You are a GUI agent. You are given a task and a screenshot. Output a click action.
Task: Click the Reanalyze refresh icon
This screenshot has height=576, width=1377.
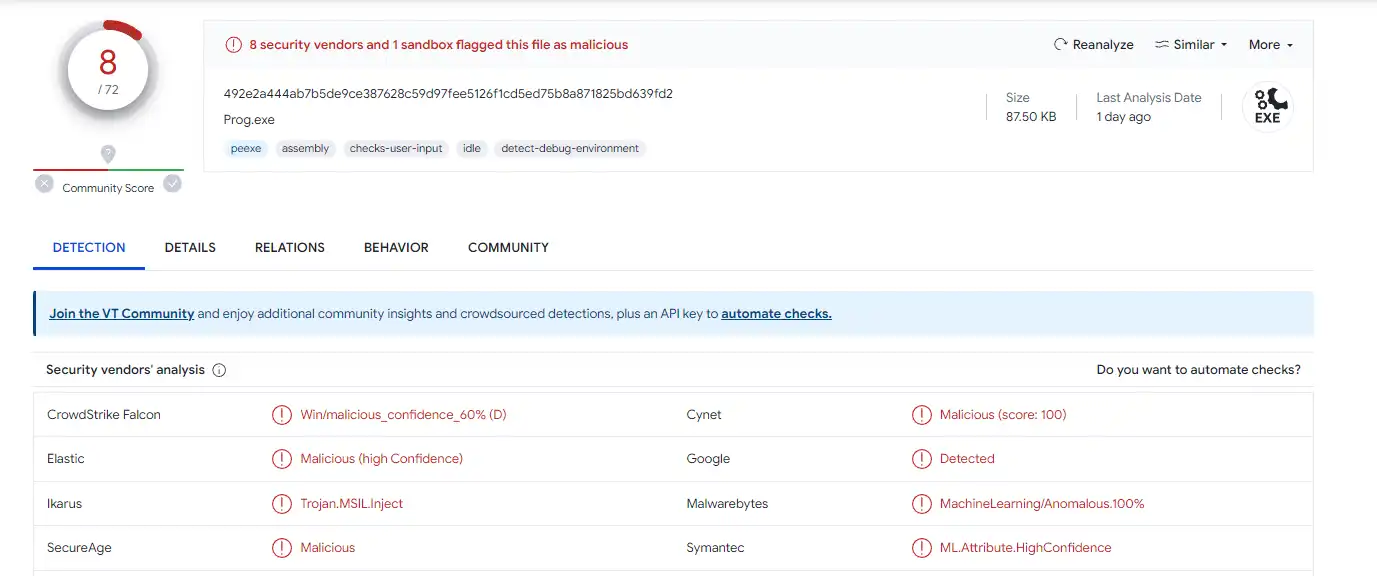[x=1061, y=45]
